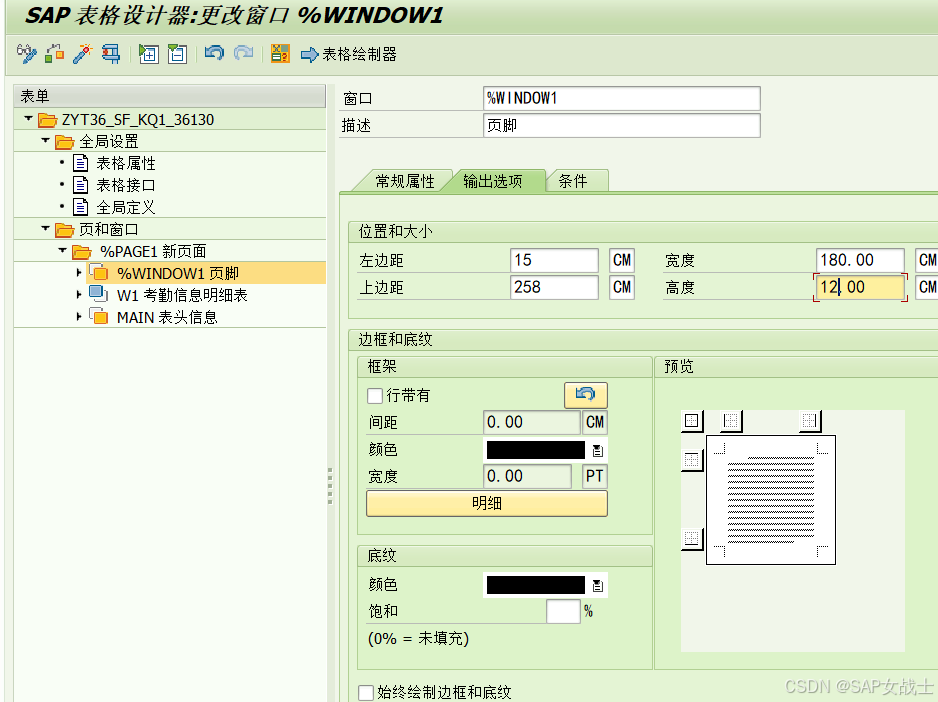The height and width of the screenshot is (702, 938).
Task: Select 表格属性 tree item
Action: 126,163
